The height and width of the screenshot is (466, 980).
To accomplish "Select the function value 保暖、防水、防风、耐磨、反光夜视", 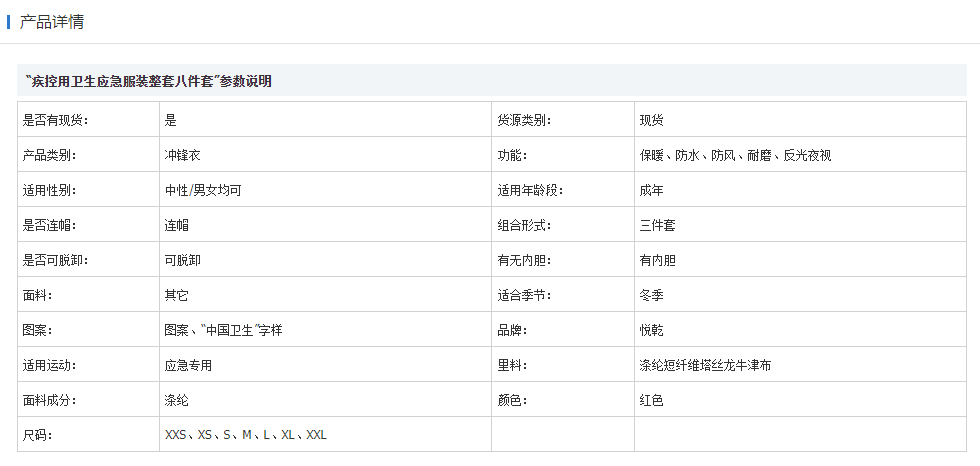I will (x=735, y=156).
